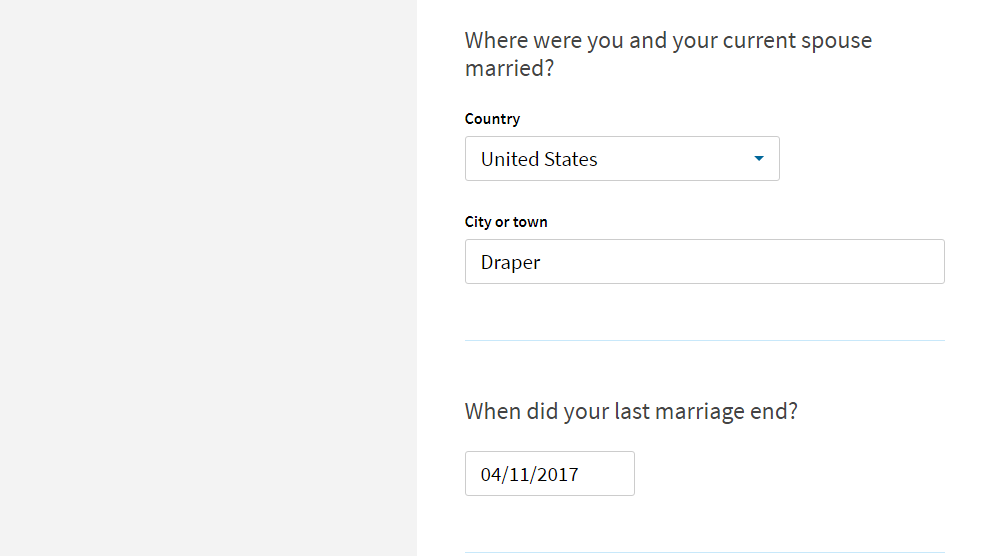Click the divider line below City or town
This screenshot has width=989, height=556.
[705, 340]
